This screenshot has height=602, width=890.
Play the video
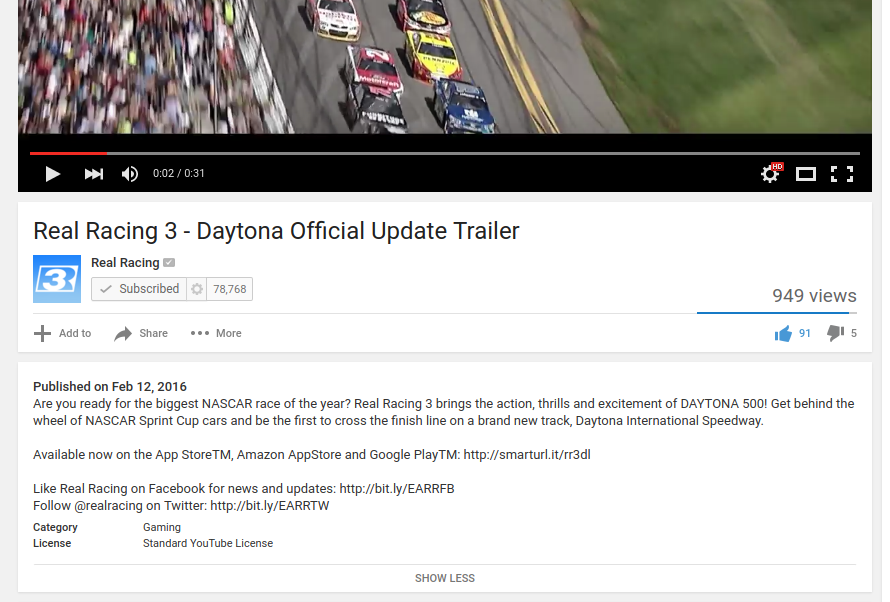(53, 174)
